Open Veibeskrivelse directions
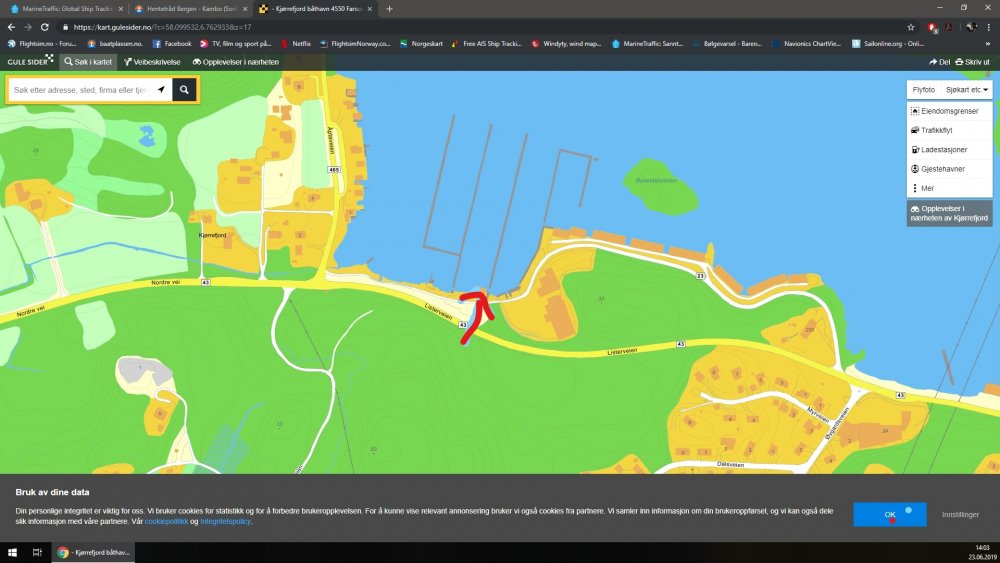The height and width of the screenshot is (563, 1000). tap(152, 62)
